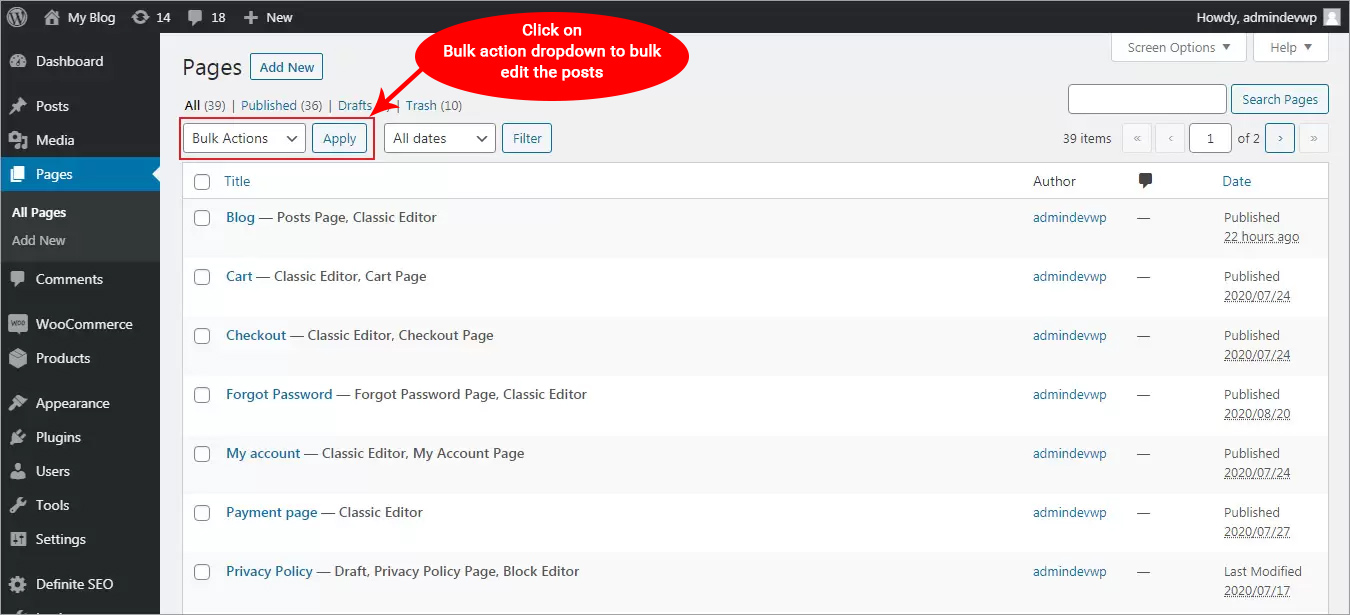Open the Checkout page title link

pos(256,335)
